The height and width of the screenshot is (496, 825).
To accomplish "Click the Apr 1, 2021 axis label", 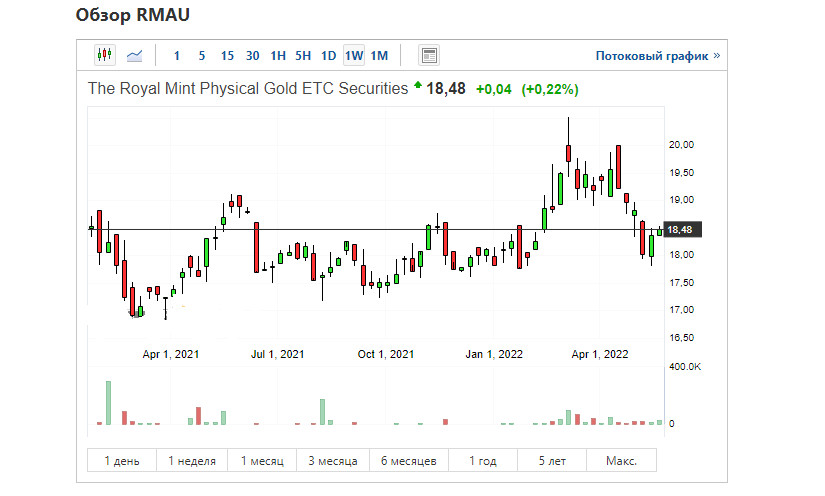I will click(x=170, y=354).
